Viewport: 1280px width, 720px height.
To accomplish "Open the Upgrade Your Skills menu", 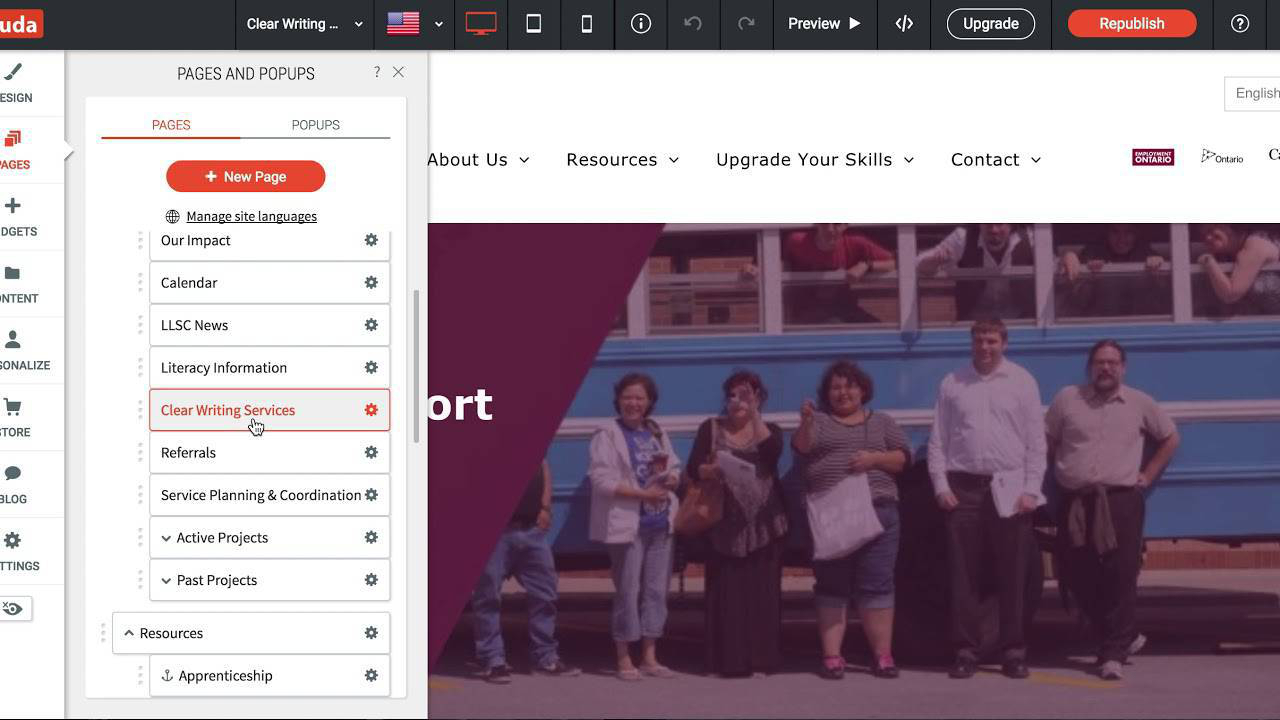I will pyautogui.click(x=814, y=160).
